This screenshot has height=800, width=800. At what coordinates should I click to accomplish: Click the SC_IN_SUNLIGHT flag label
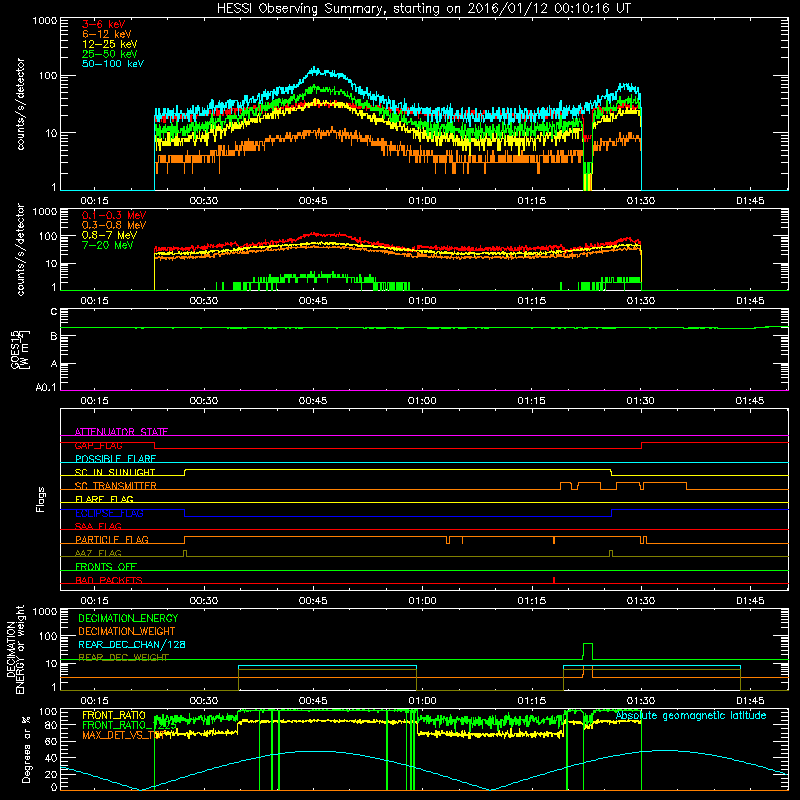point(115,472)
